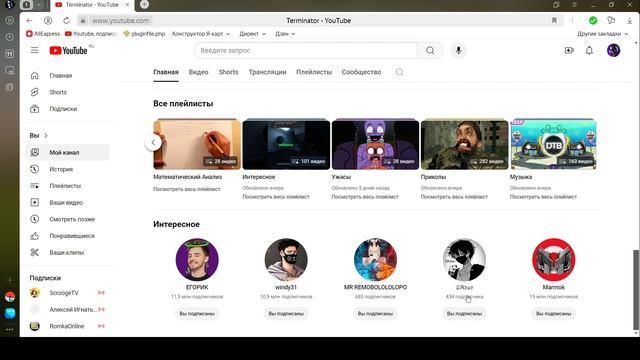Open Ваши клипы in the sidebar
This screenshot has height=360, width=640.
tap(68, 253)
